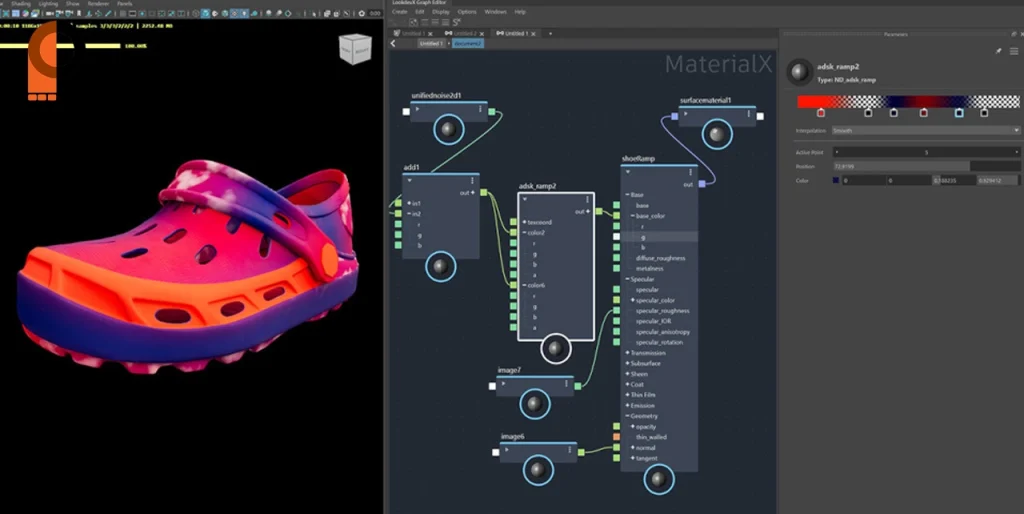Viewport: 1024px width, 514px height.
Task: Click the image6 node's white input port
Action: (495, 452)
